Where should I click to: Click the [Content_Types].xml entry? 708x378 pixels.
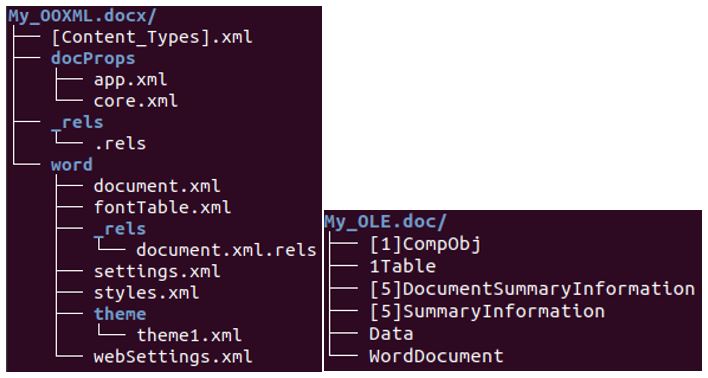point(152,37)
